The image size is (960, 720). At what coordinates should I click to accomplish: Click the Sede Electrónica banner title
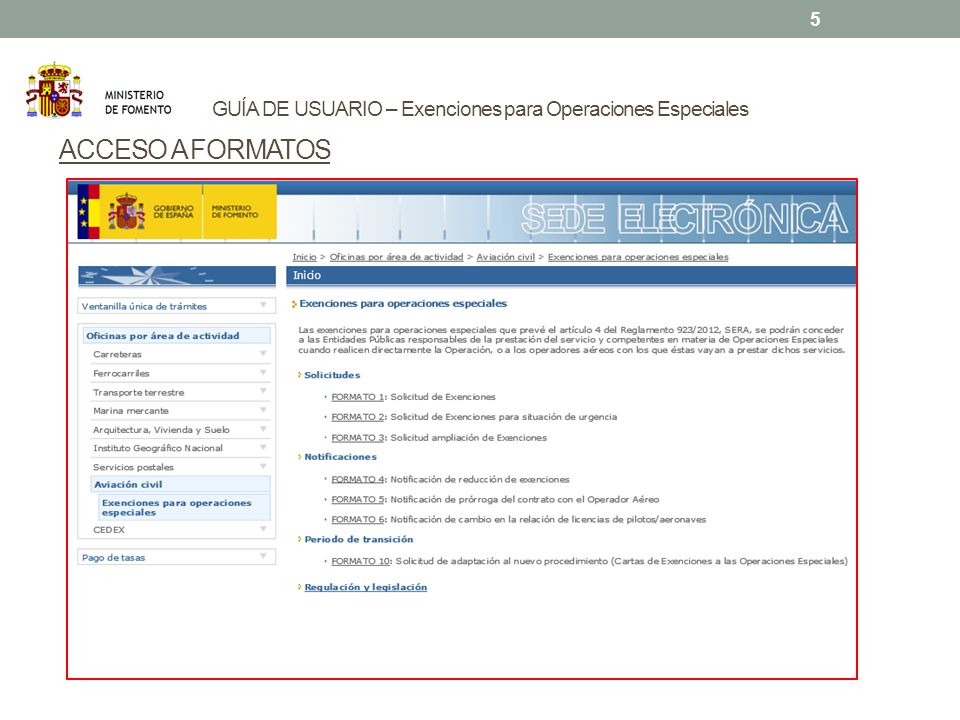pyautogui.click(x=684, y=219)
